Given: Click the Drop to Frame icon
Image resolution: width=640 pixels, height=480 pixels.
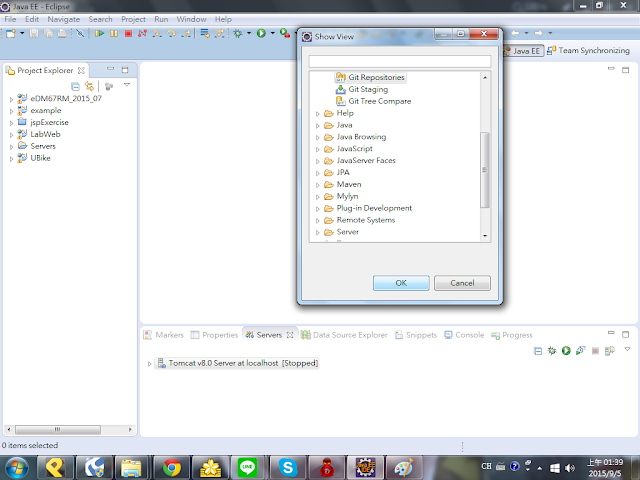Looking at the screenshot, I should pyautogui.click(x=205, y=33).
